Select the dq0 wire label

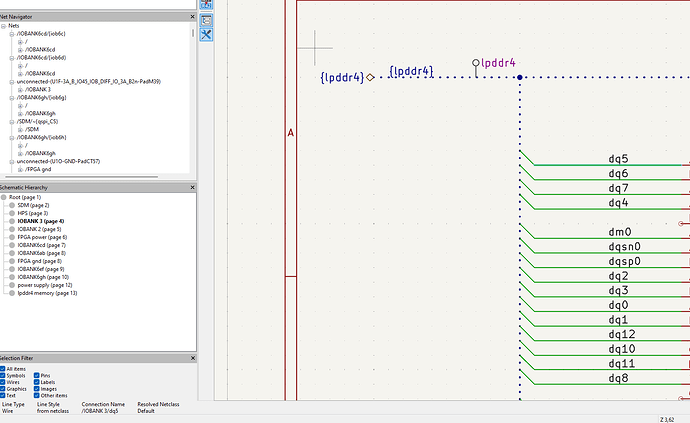[618, 305]
